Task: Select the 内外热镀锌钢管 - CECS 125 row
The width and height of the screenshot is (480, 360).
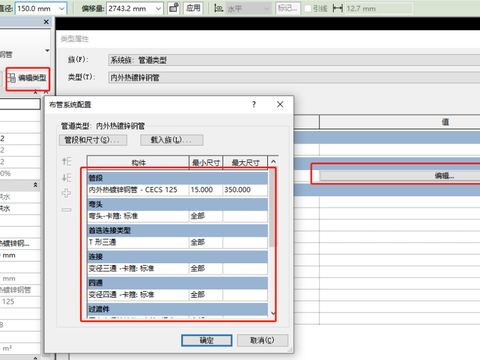Action: pos(138,190)
